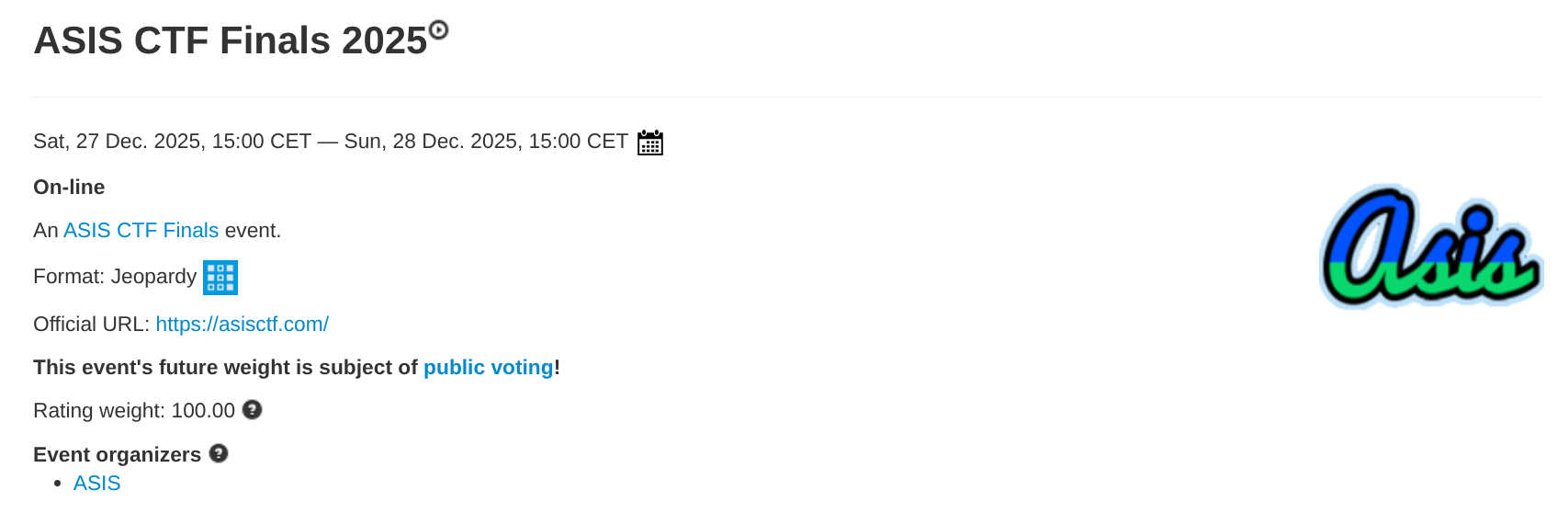This screenshot has width=1568, height=525.
Task: Open the official asisctf.com URL link
Action: click(242, 324)
